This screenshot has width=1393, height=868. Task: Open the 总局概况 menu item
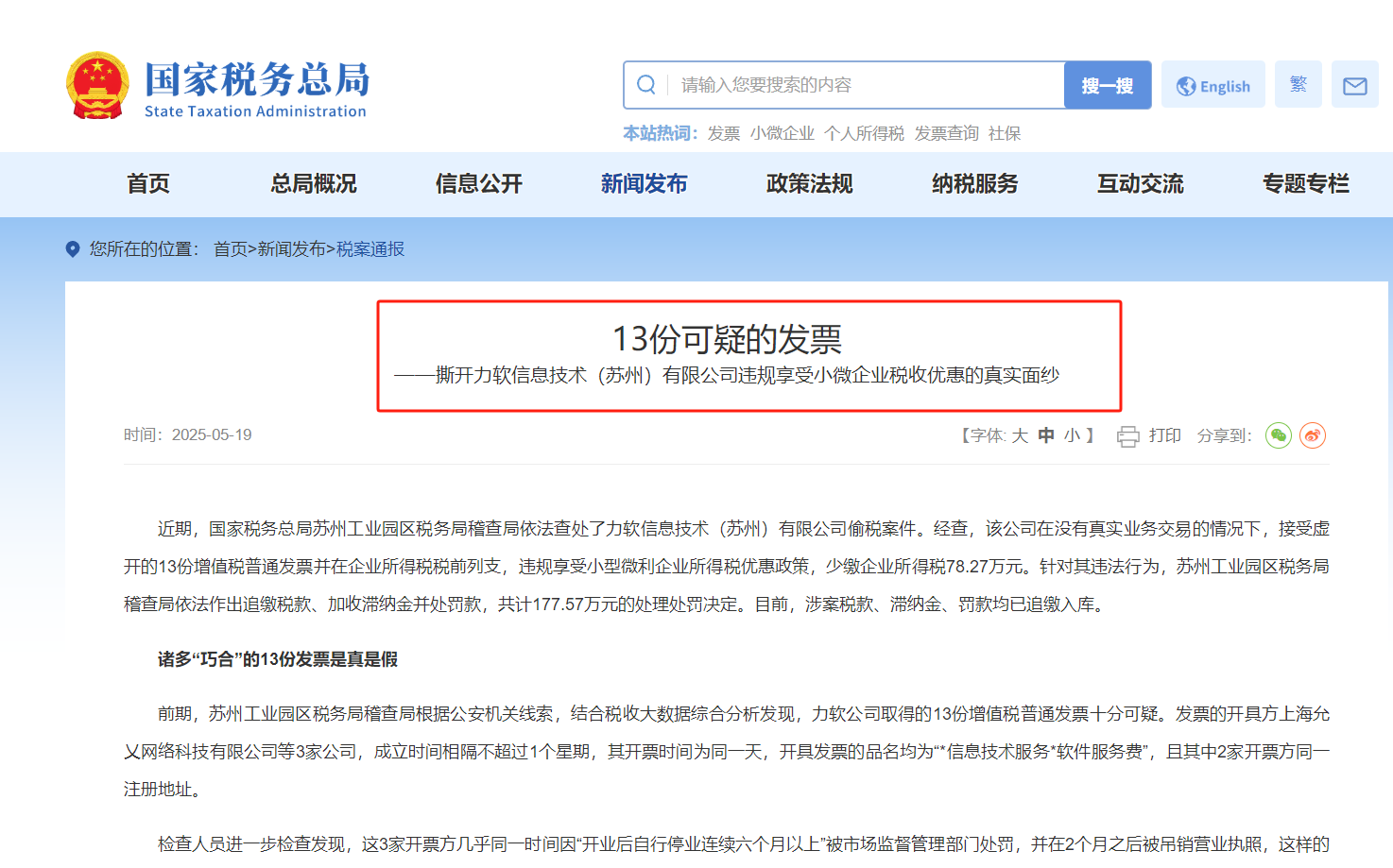pos(314,184)
